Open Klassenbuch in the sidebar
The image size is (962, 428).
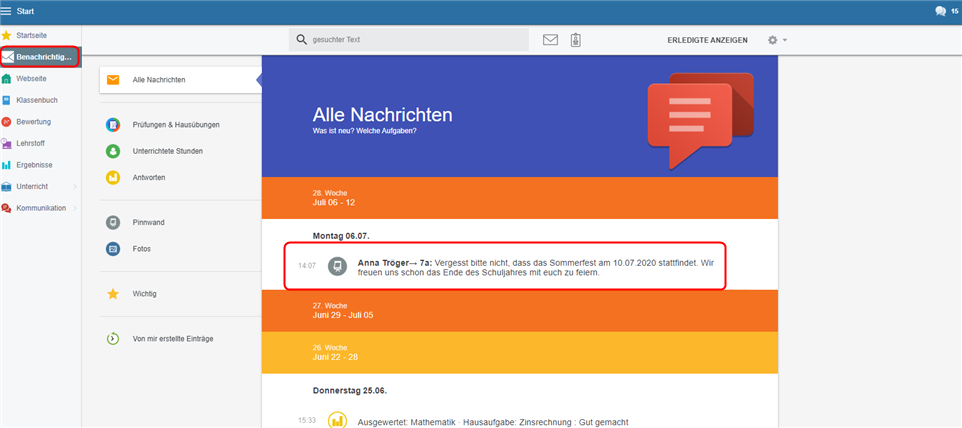click(37, 100)
